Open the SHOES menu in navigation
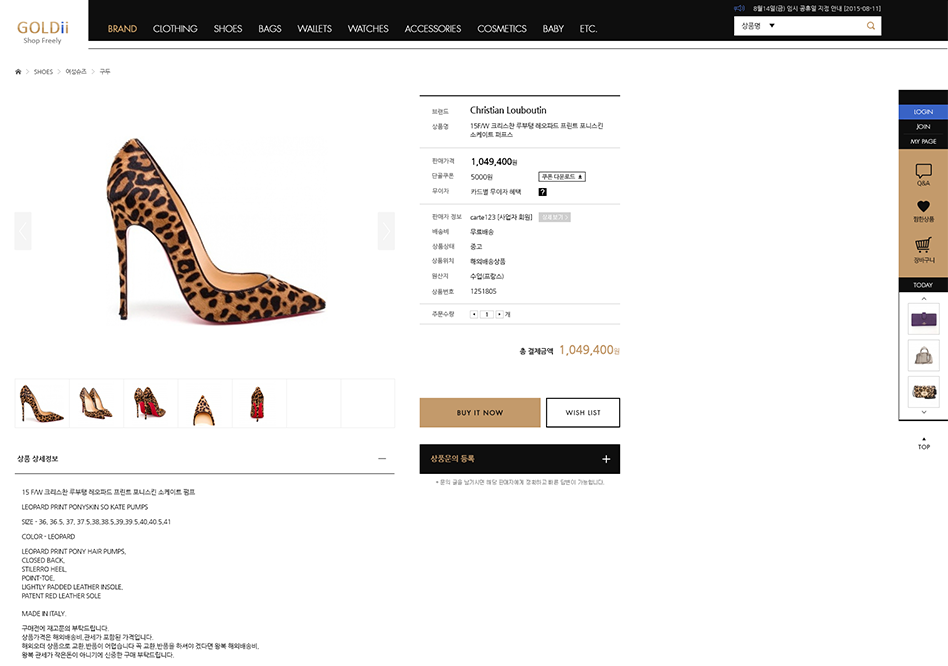The width and height of the screenshot is (948, 666). (x=227, y=29)
